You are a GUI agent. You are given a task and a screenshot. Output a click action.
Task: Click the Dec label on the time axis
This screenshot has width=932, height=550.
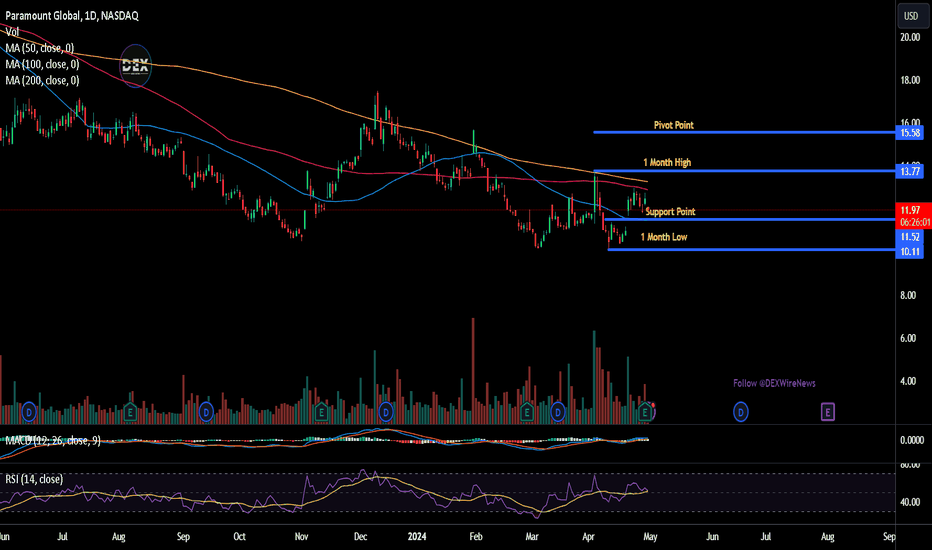pyautogui.click(x=360, y=536)
